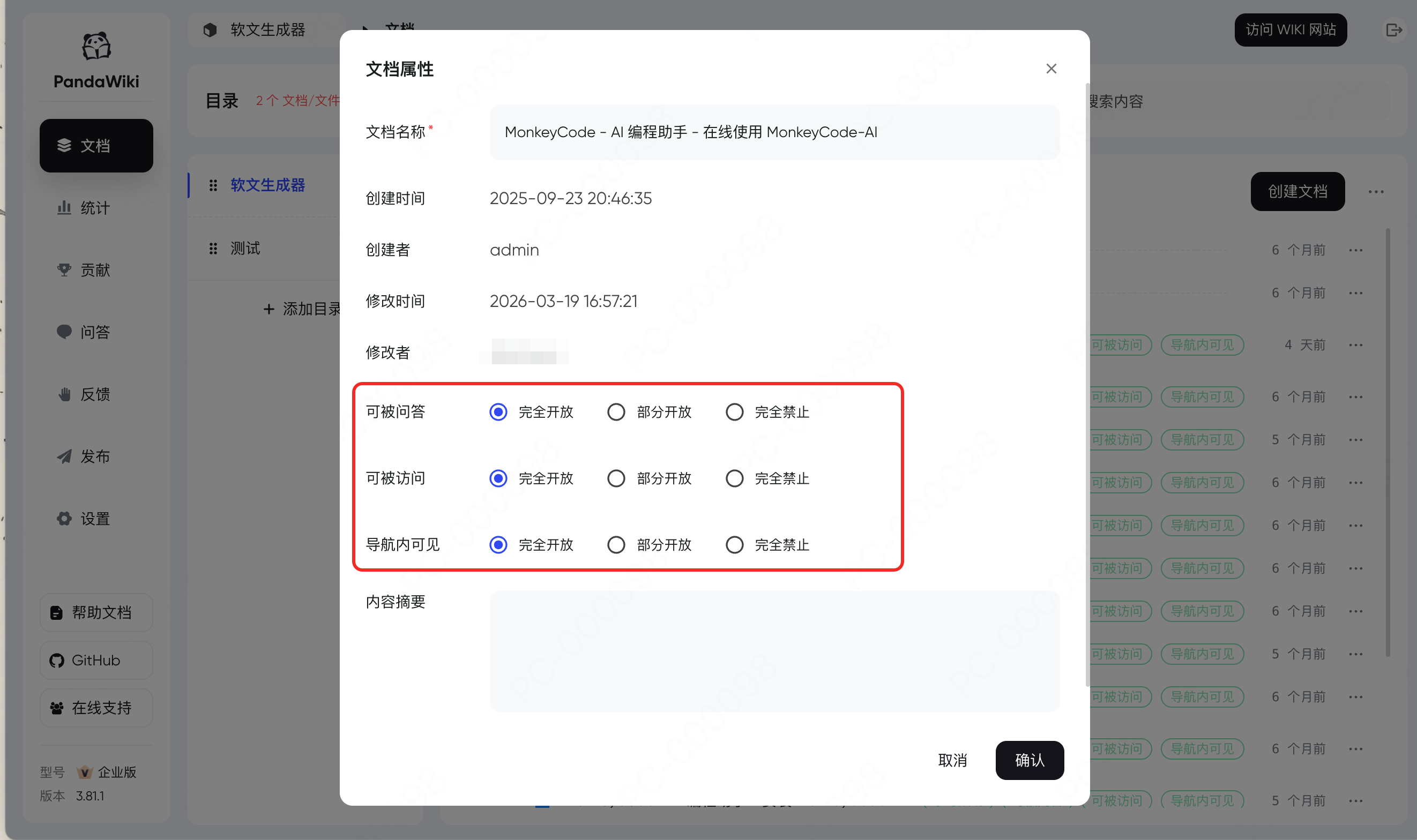Confirm with the 确认 button
Viewport: 1417px width, 840px height.
pyautogui.click(x=1029, y=760)
